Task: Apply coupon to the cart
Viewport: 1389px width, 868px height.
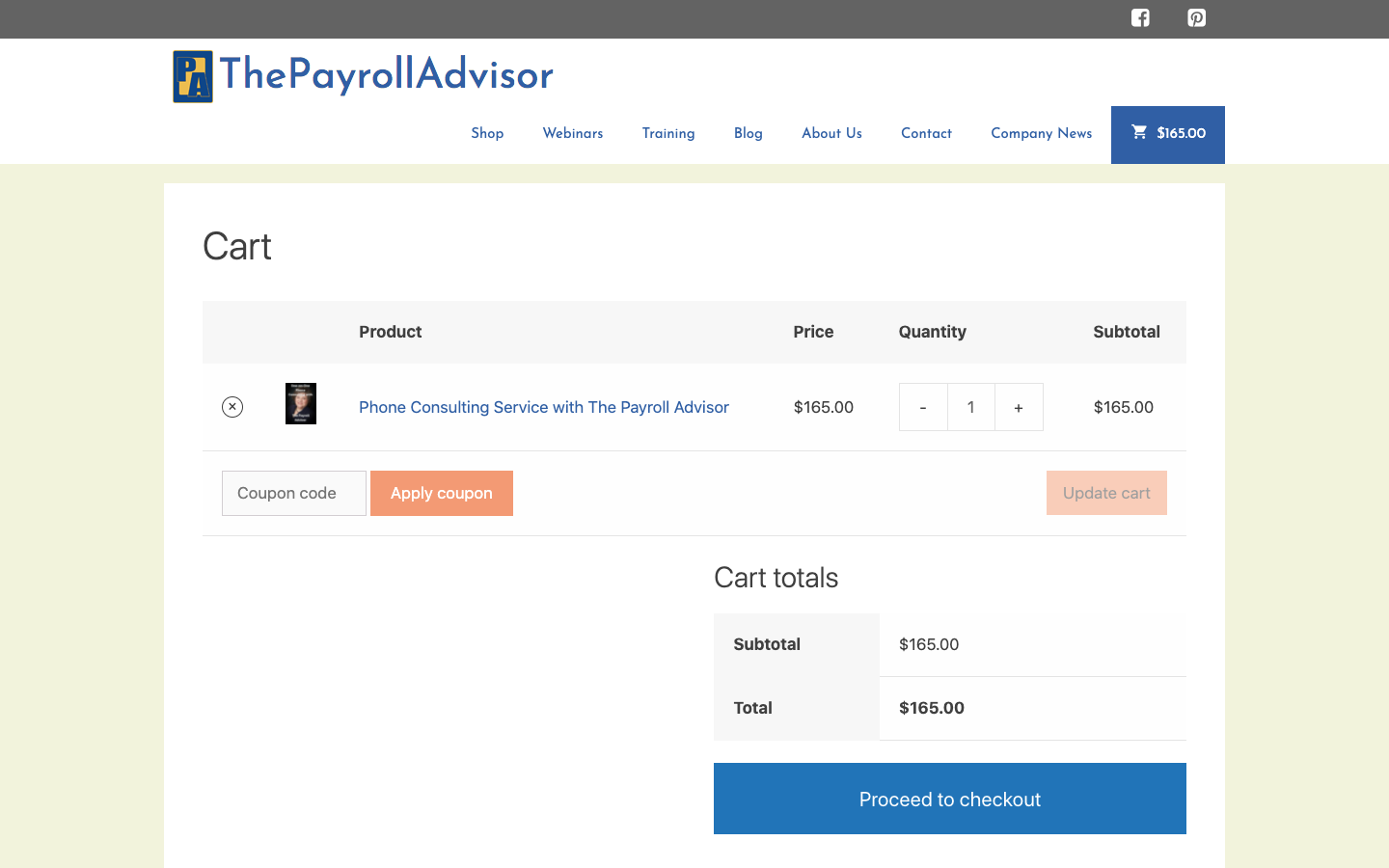Action: (442, 493)
